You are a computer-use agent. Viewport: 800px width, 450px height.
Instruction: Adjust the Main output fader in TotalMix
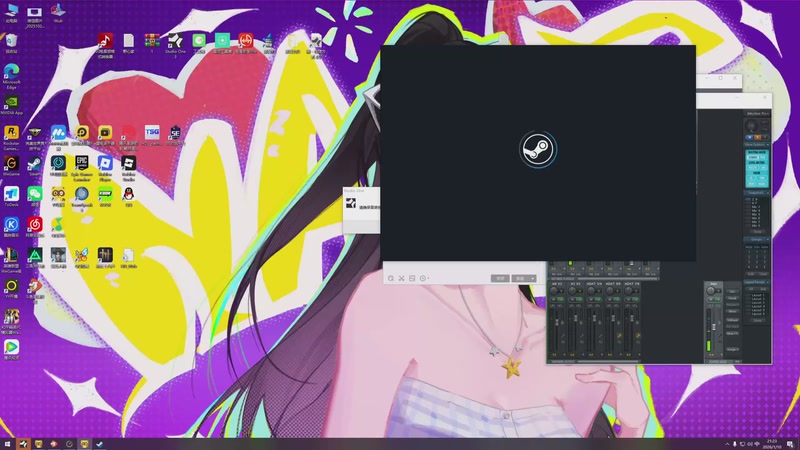coord(714,327)
